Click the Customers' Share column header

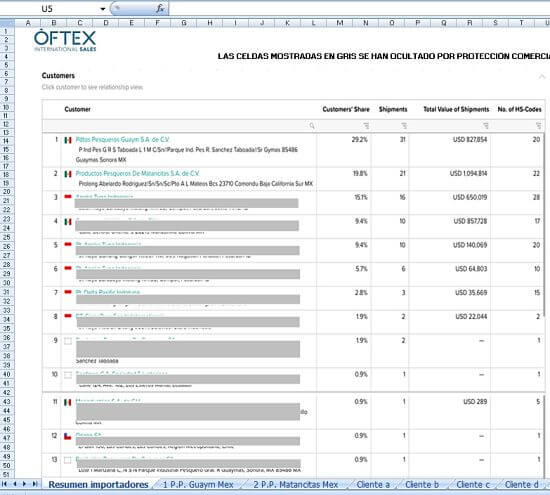[346, 109]
